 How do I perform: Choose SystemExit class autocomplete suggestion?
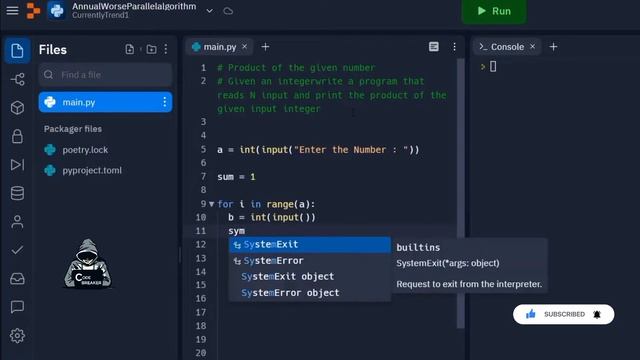coord(310,244)
